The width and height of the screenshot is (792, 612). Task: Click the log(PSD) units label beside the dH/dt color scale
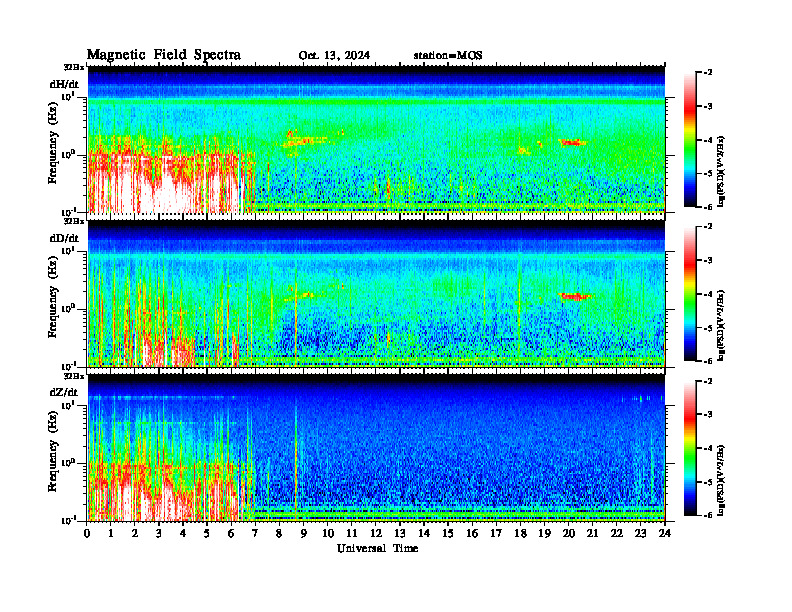721,172
